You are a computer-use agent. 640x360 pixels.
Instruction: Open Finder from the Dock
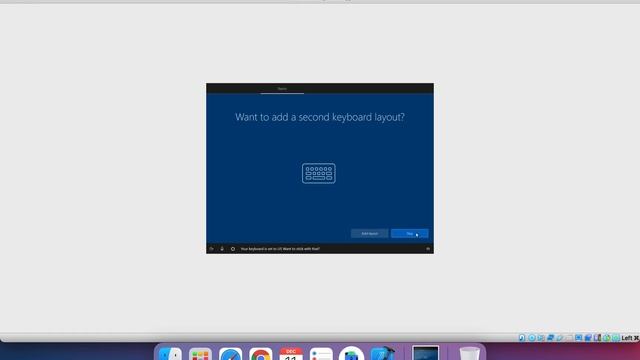[x=170, y=353]
